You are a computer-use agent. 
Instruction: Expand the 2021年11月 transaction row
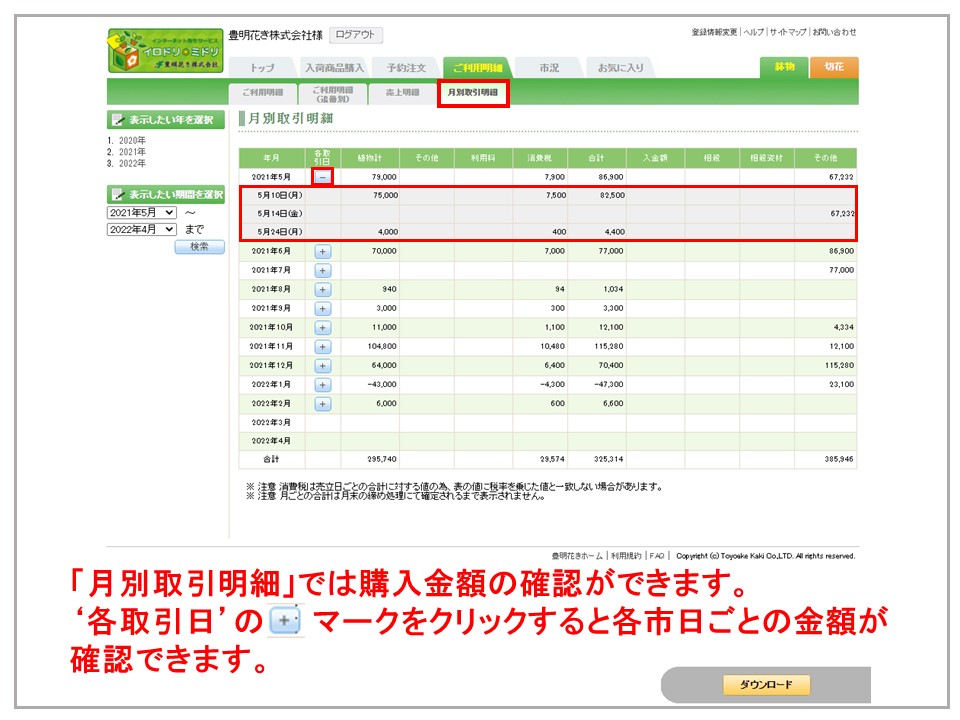(322, 346)
